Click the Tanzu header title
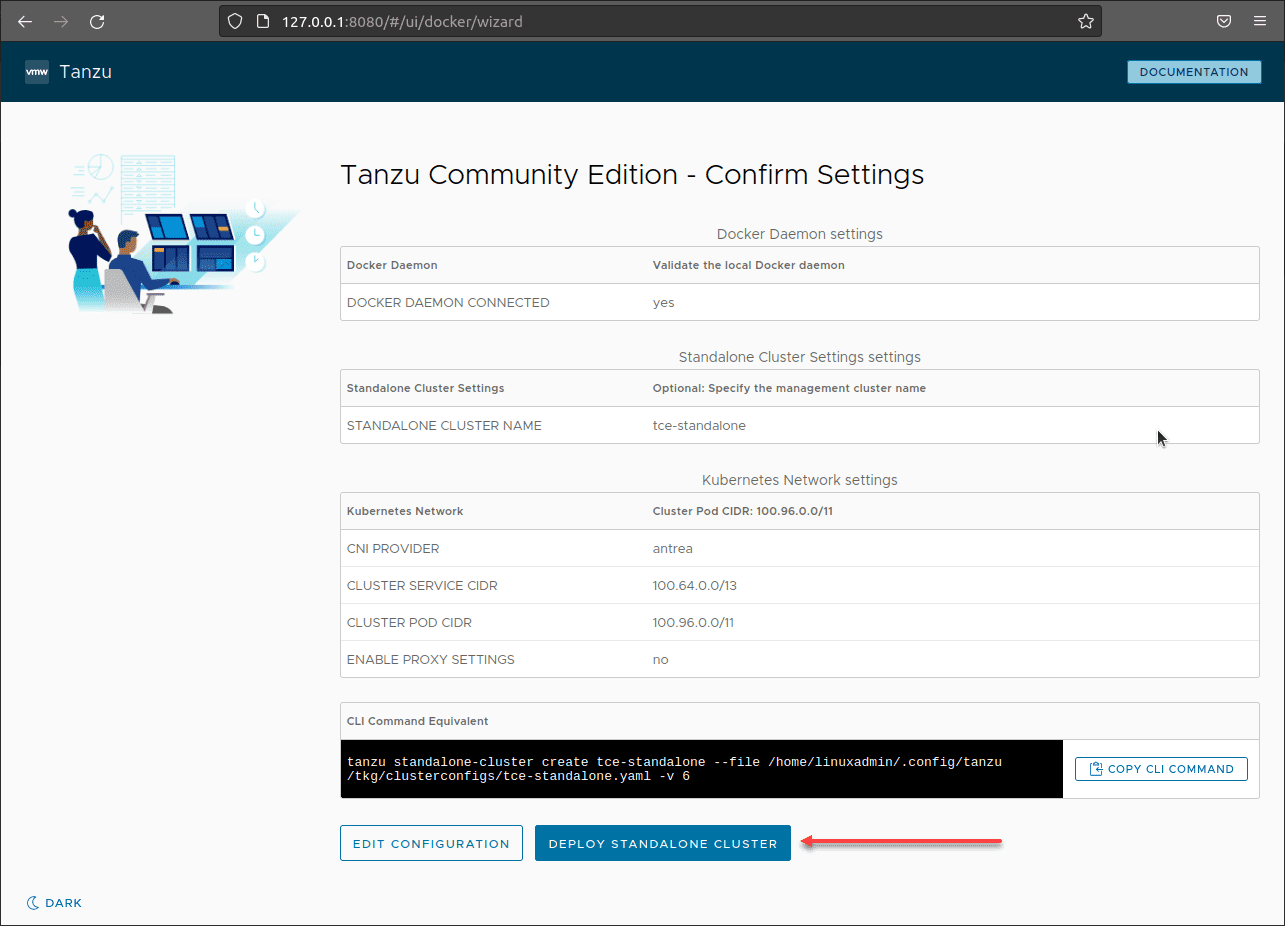Screen dimensions: 1285x926 [86, 72]
